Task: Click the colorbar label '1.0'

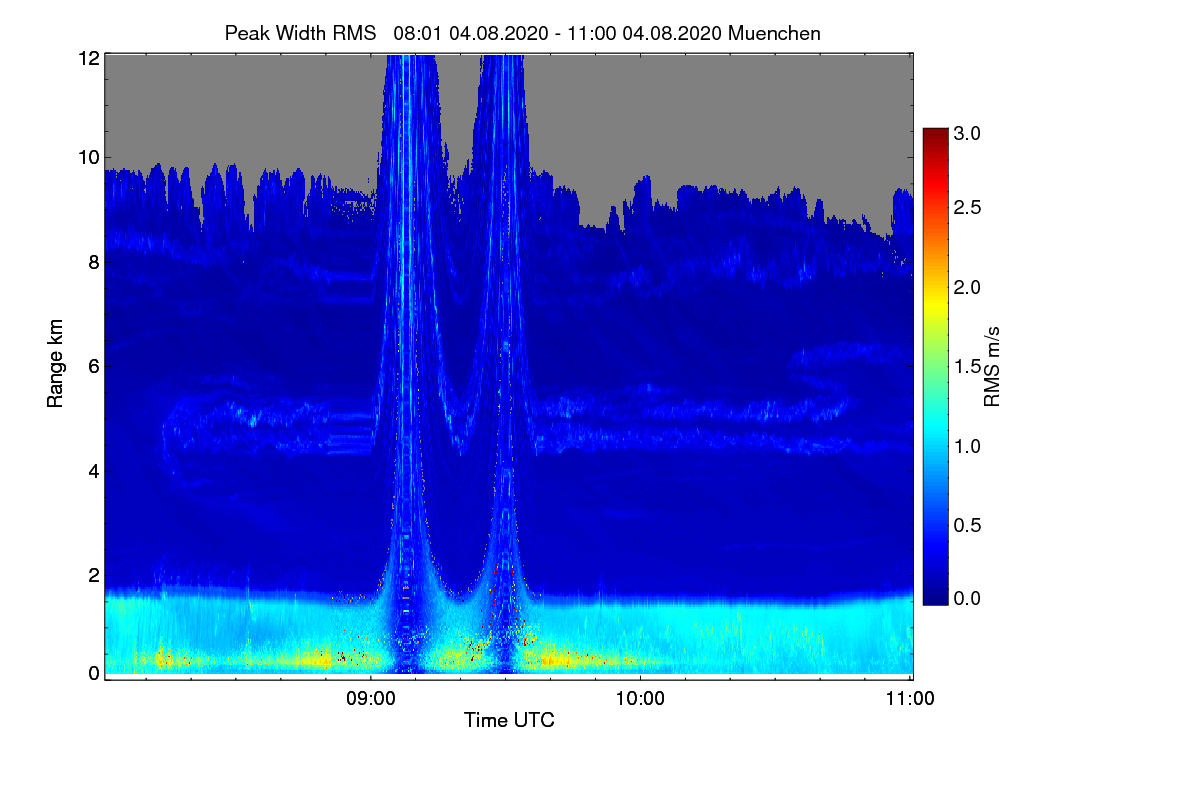Action: (967, 446)
